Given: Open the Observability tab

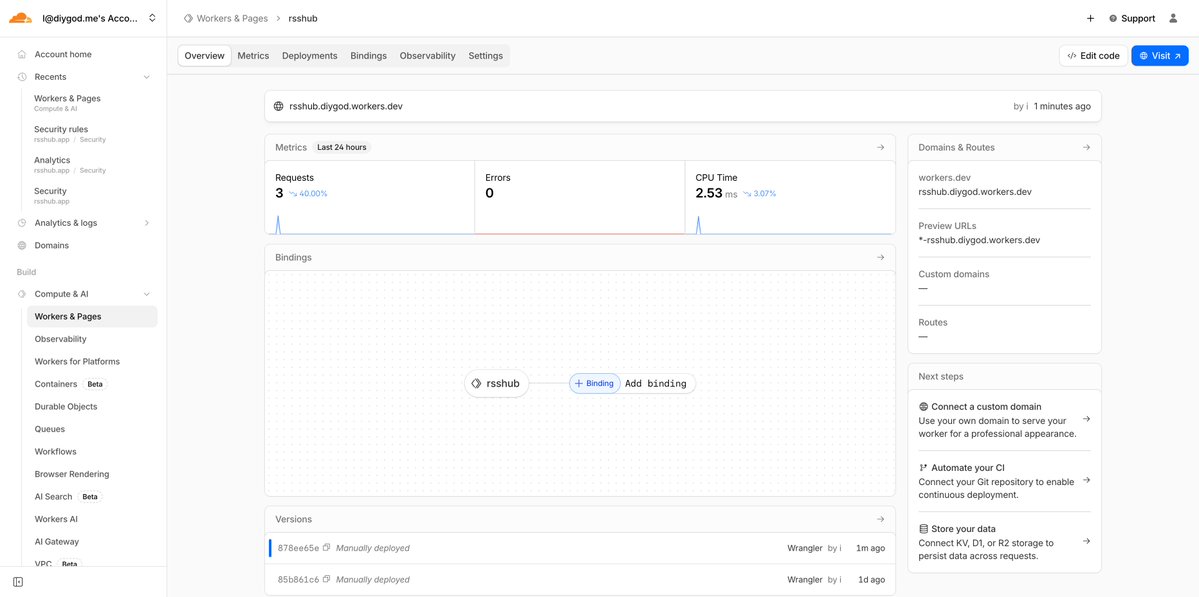Looking at the screenshot, I should point(427,56).
